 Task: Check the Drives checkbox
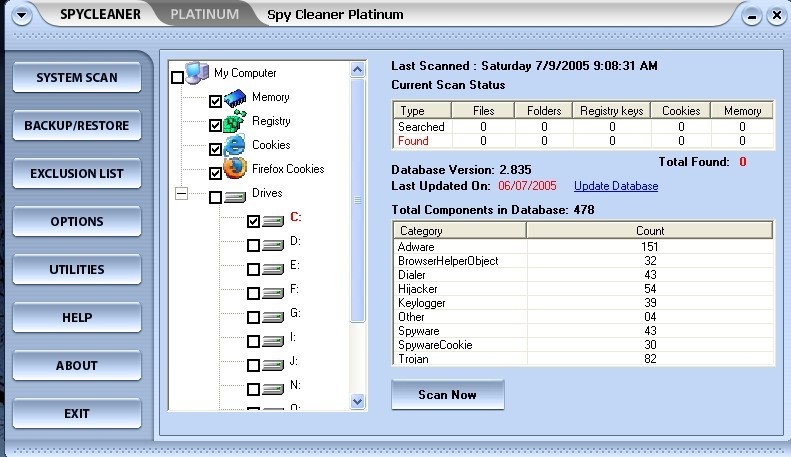215,197
